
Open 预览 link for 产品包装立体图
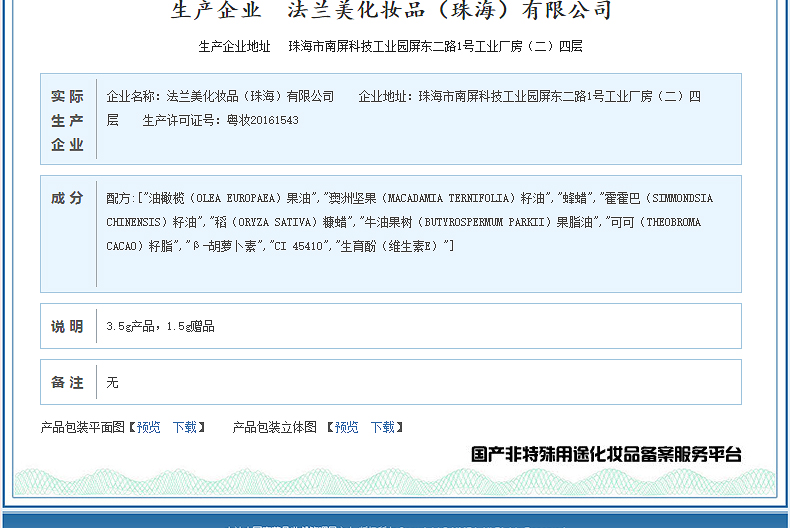pyautogui.click(x=346, y=427)
